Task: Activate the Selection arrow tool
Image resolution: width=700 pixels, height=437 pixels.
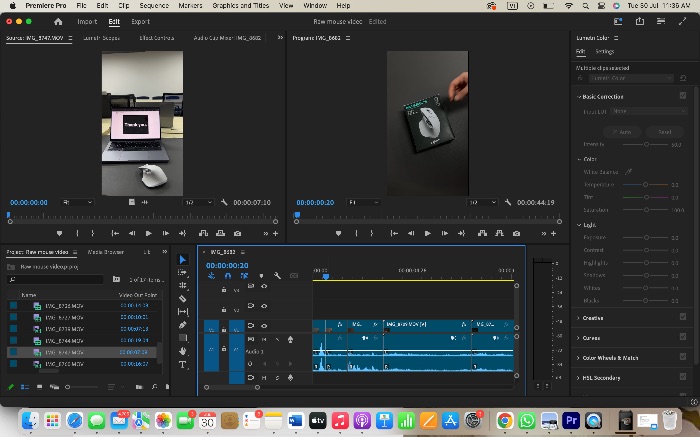Action: tap(183, 259)
